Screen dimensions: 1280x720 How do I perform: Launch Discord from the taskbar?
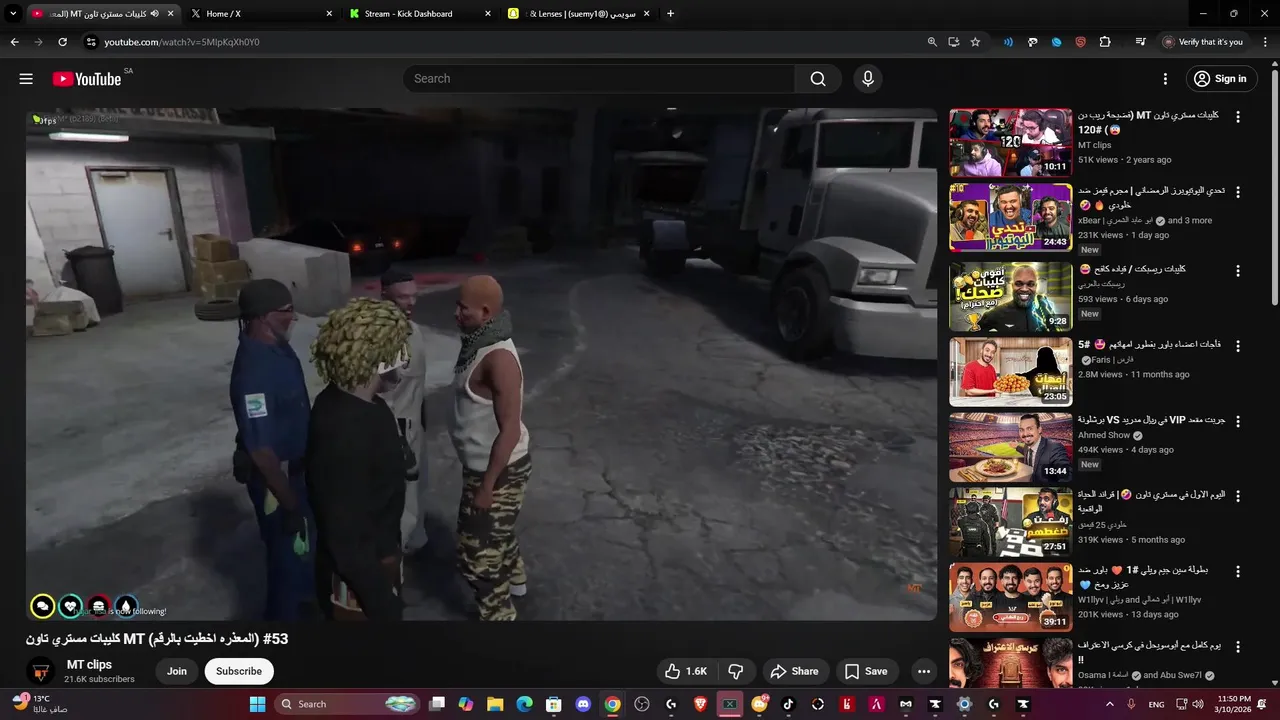(583, 704)
